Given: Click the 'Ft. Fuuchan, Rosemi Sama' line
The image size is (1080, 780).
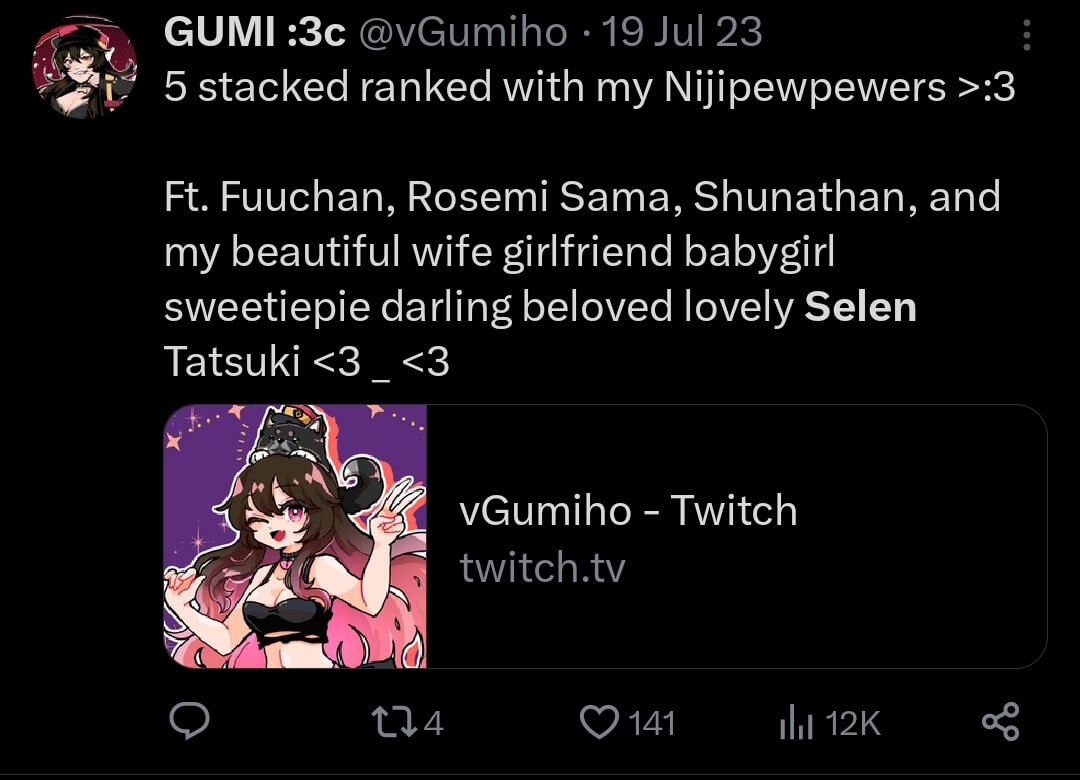Looking at the screenshot, I should coord(582,197).
